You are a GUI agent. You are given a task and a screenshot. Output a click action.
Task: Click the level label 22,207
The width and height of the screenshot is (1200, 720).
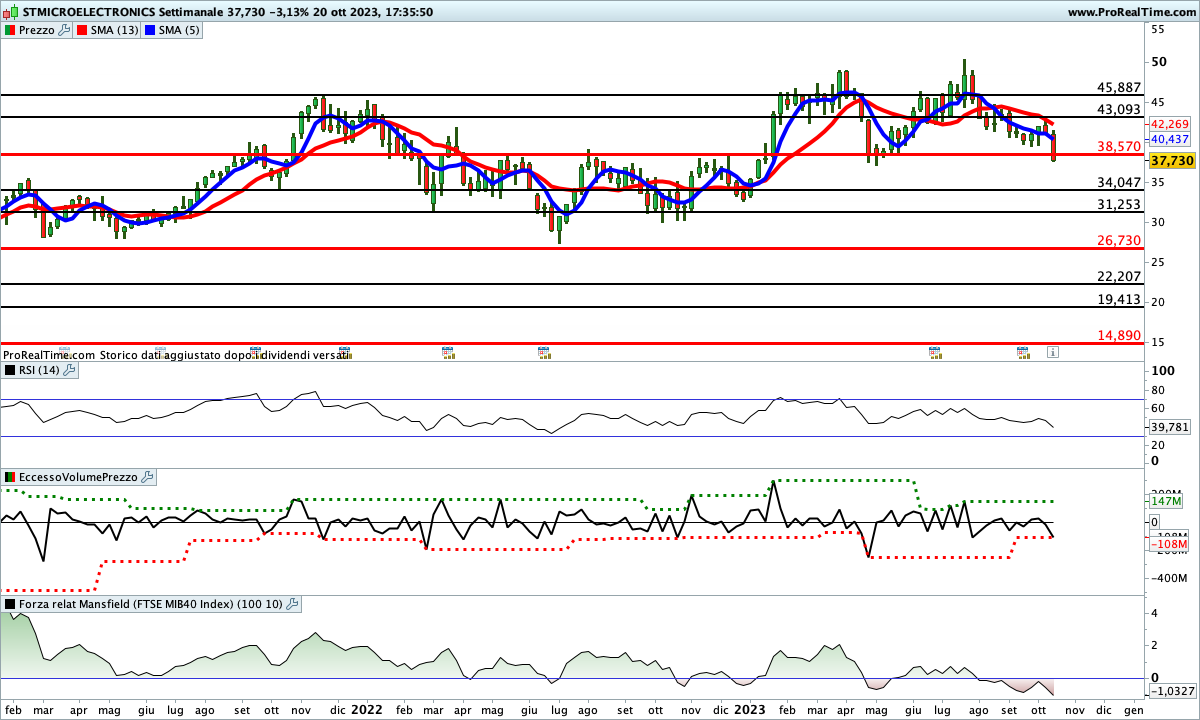1119,277
